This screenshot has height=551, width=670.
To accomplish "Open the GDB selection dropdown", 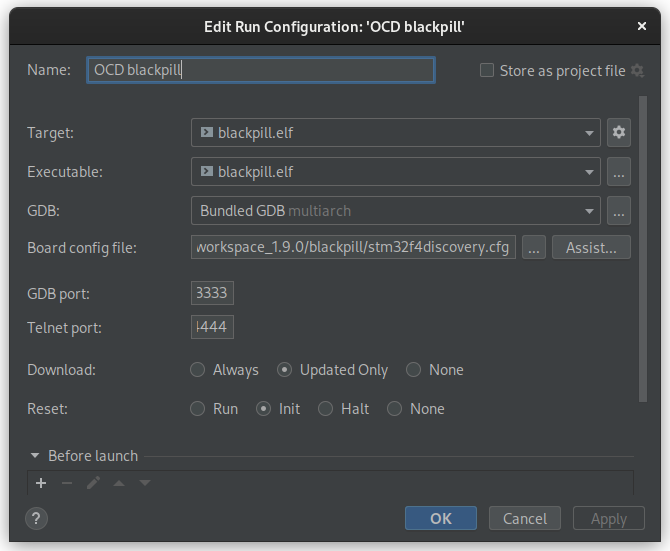I will [x=589, y=211].
